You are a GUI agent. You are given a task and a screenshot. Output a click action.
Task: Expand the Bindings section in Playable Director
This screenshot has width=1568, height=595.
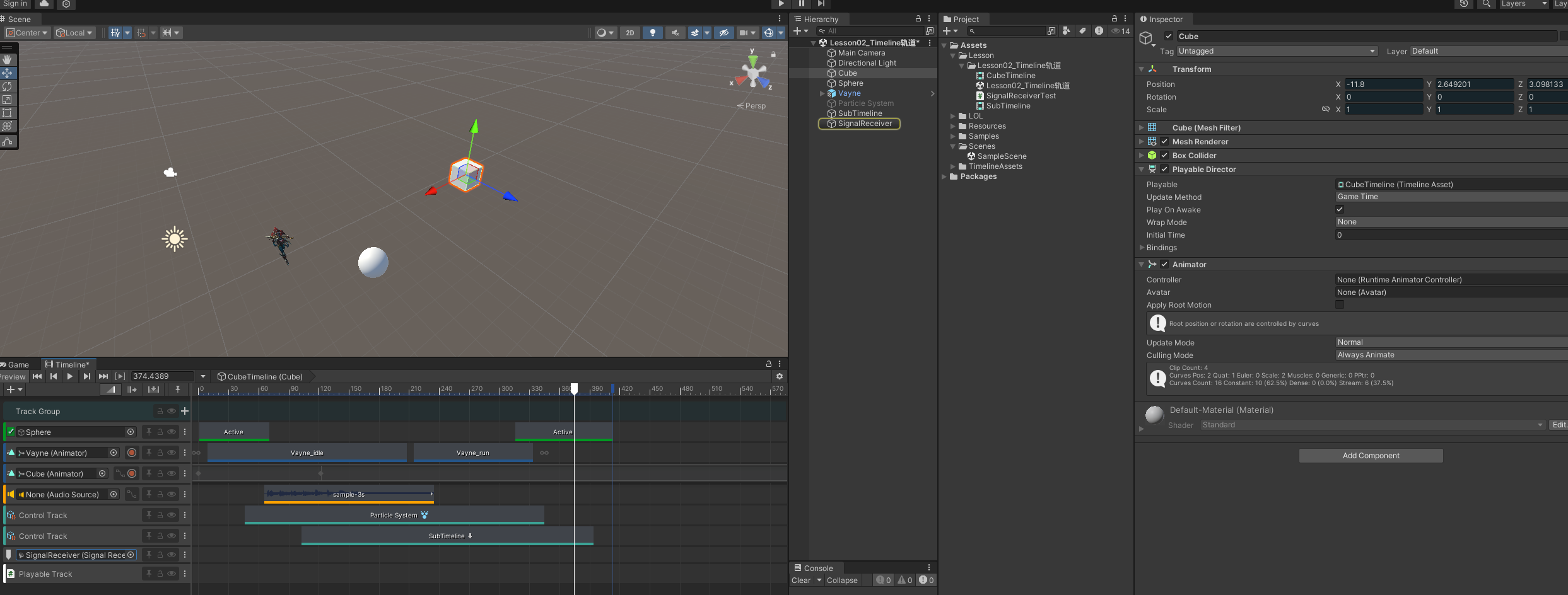1142,248
